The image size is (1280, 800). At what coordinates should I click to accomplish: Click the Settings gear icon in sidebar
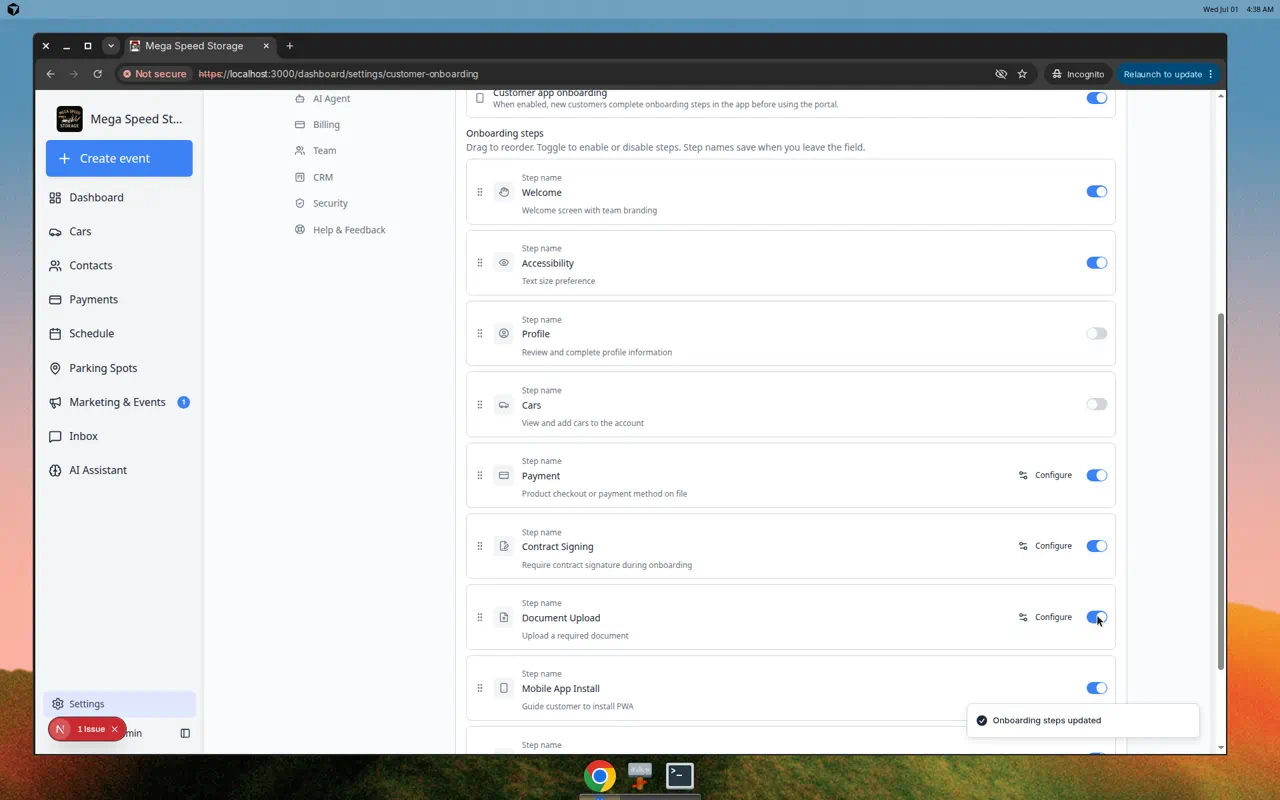(x=58, y=704)
